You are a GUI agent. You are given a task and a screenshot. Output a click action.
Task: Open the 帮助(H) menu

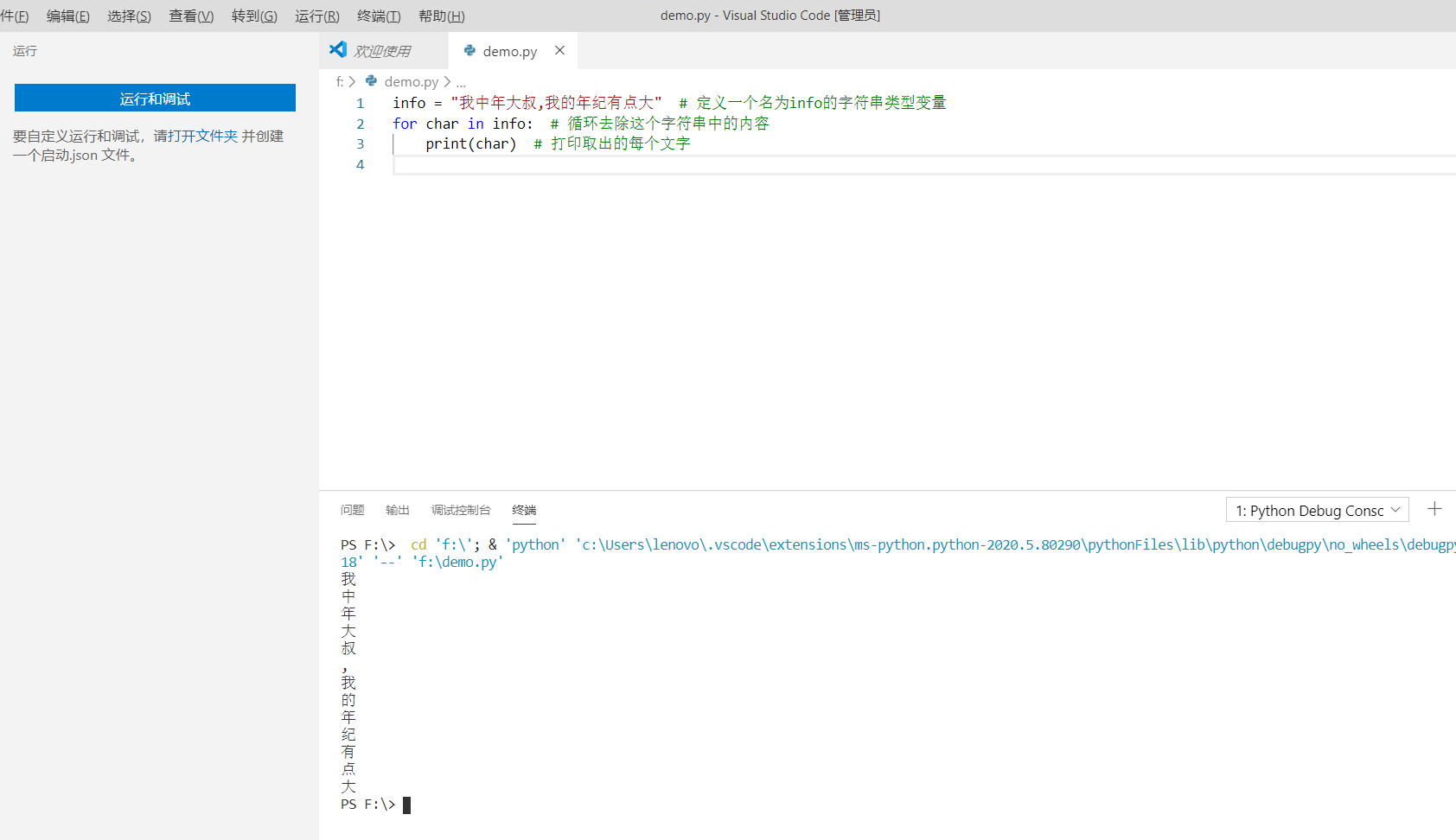(442, 16)
